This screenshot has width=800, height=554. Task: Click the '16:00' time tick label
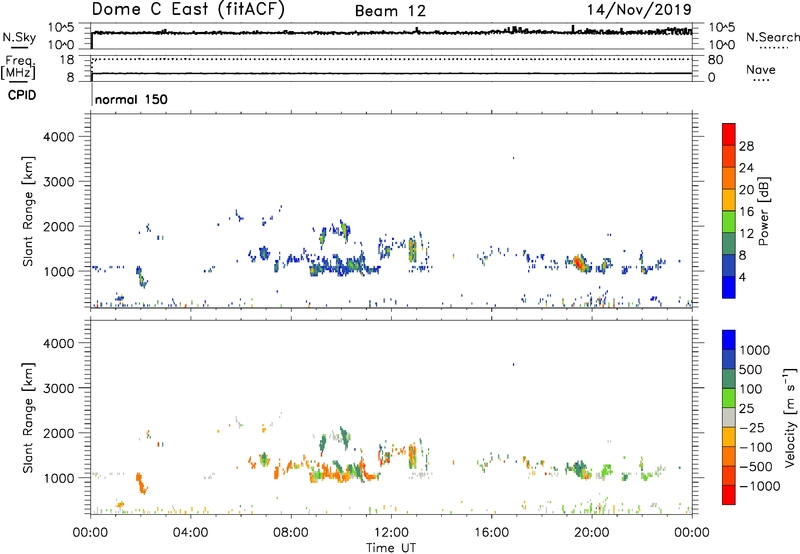tap(491, 533)
